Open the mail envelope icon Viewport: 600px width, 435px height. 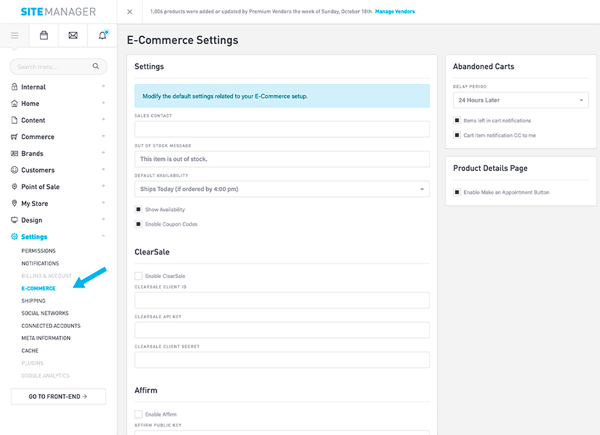(73, 35)
